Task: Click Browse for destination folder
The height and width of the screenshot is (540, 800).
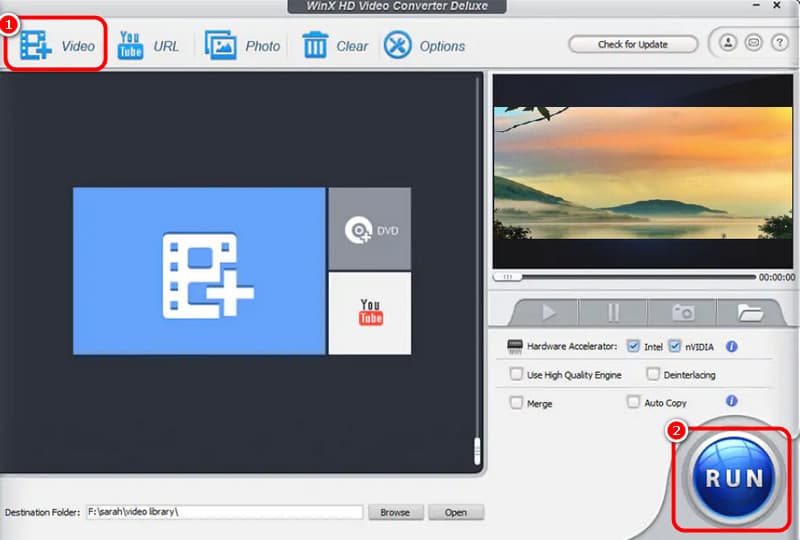Action: 395,512
